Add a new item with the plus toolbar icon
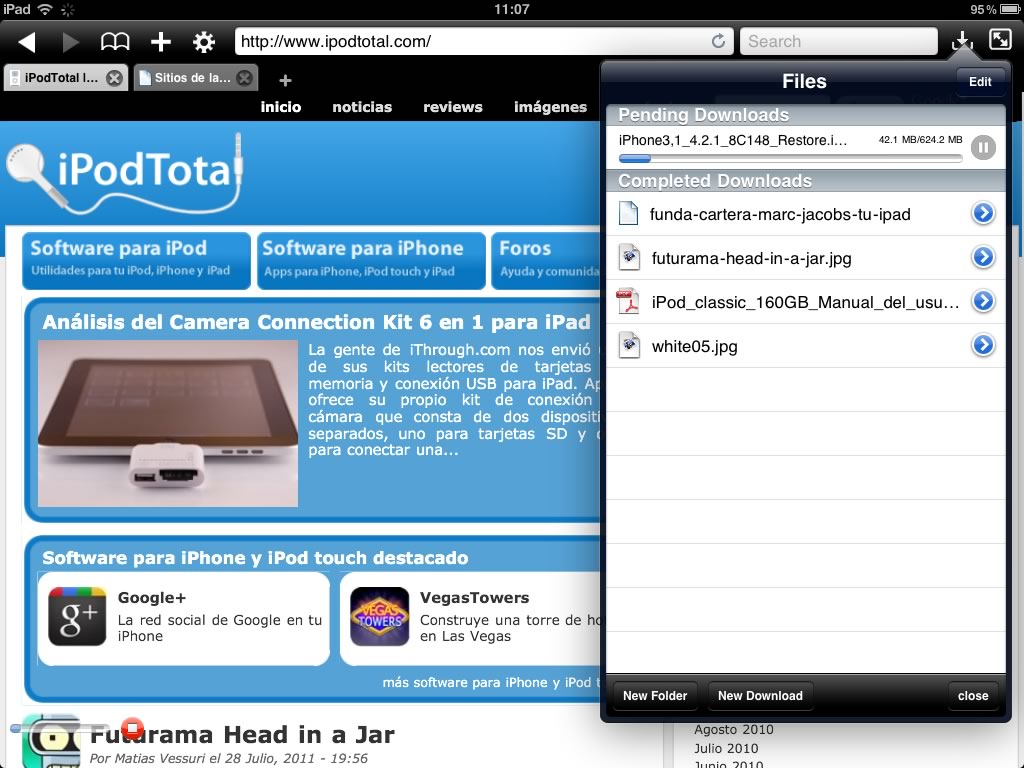This screenshot has height=768, width=1024. click(x=161, y=42)
